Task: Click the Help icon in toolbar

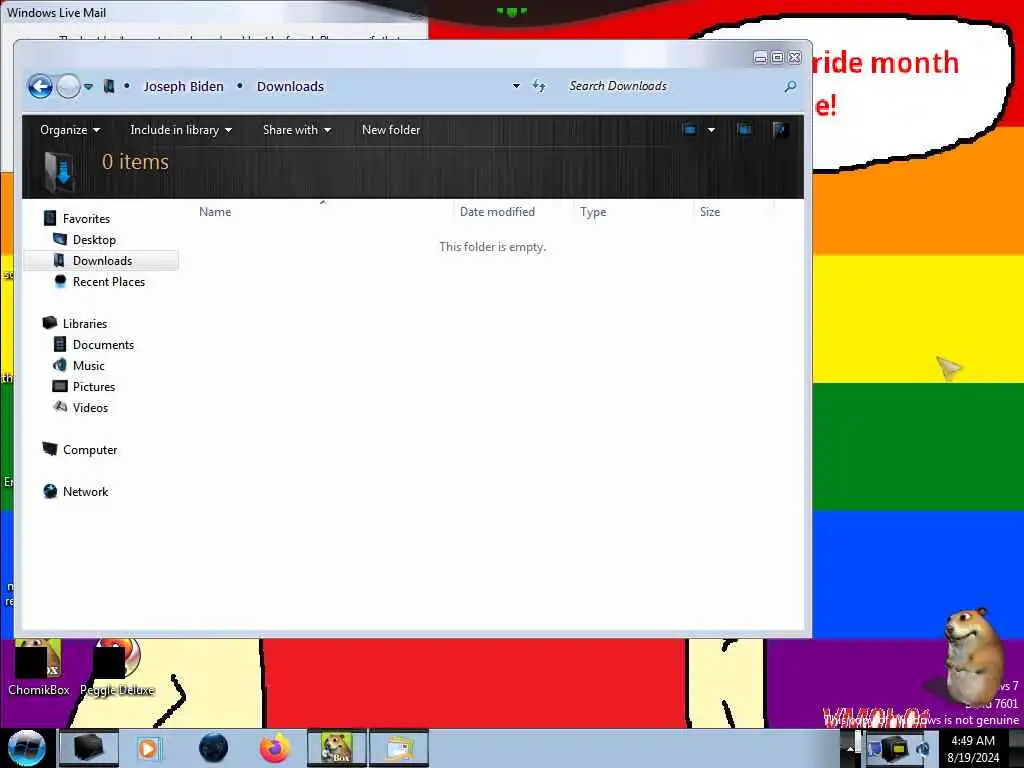Action: coord(780,129)
